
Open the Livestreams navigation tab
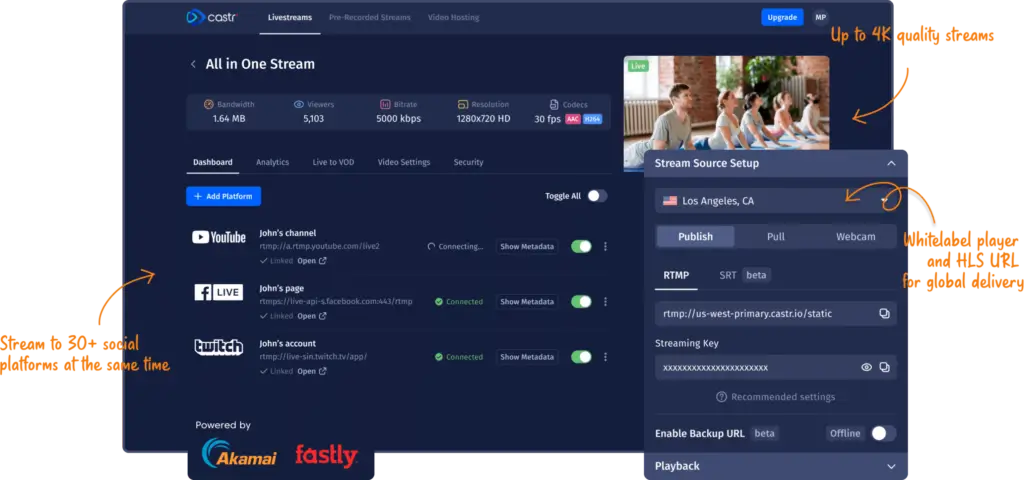click(290, 18)
